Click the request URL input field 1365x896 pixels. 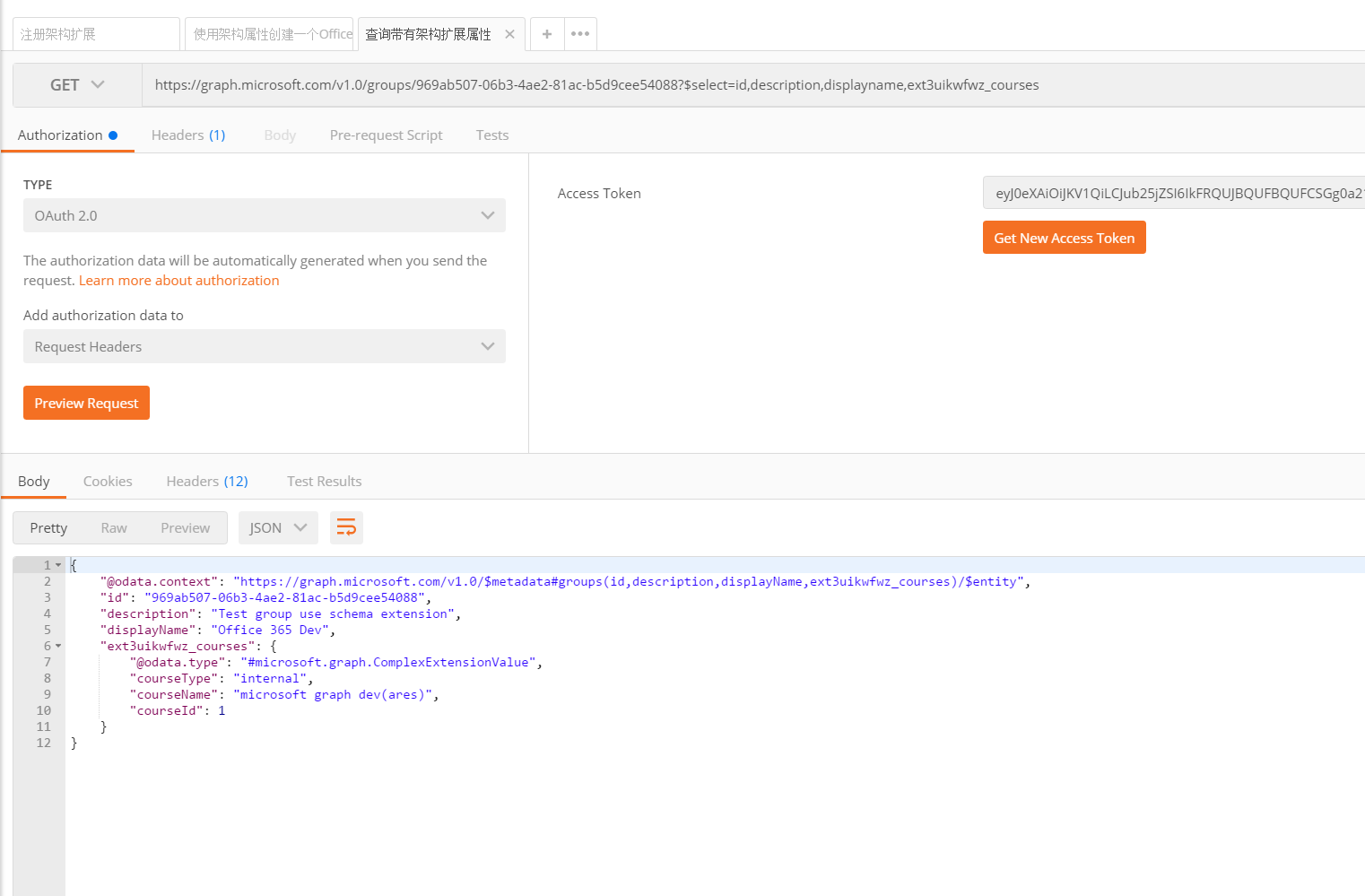click(x=717, y=85)
